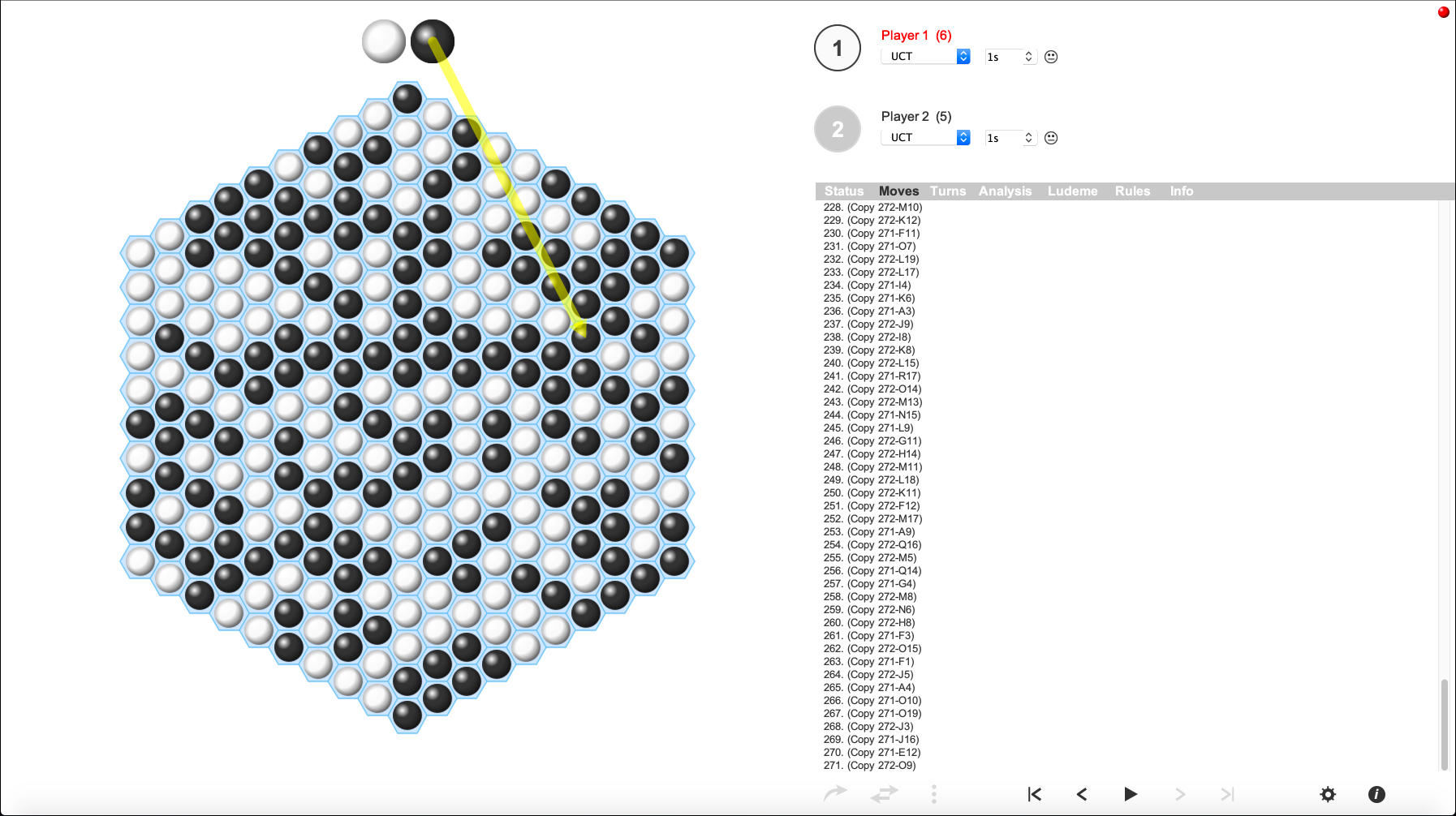Click the Player 1 (6) label
The width and height of the screenshot is (1456, 816).
pos(916,36)
